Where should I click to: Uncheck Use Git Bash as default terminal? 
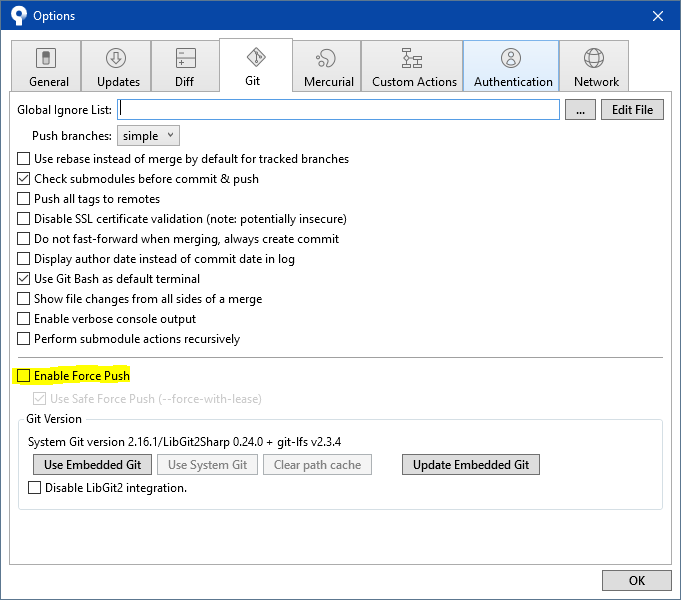tap(23, 278)
